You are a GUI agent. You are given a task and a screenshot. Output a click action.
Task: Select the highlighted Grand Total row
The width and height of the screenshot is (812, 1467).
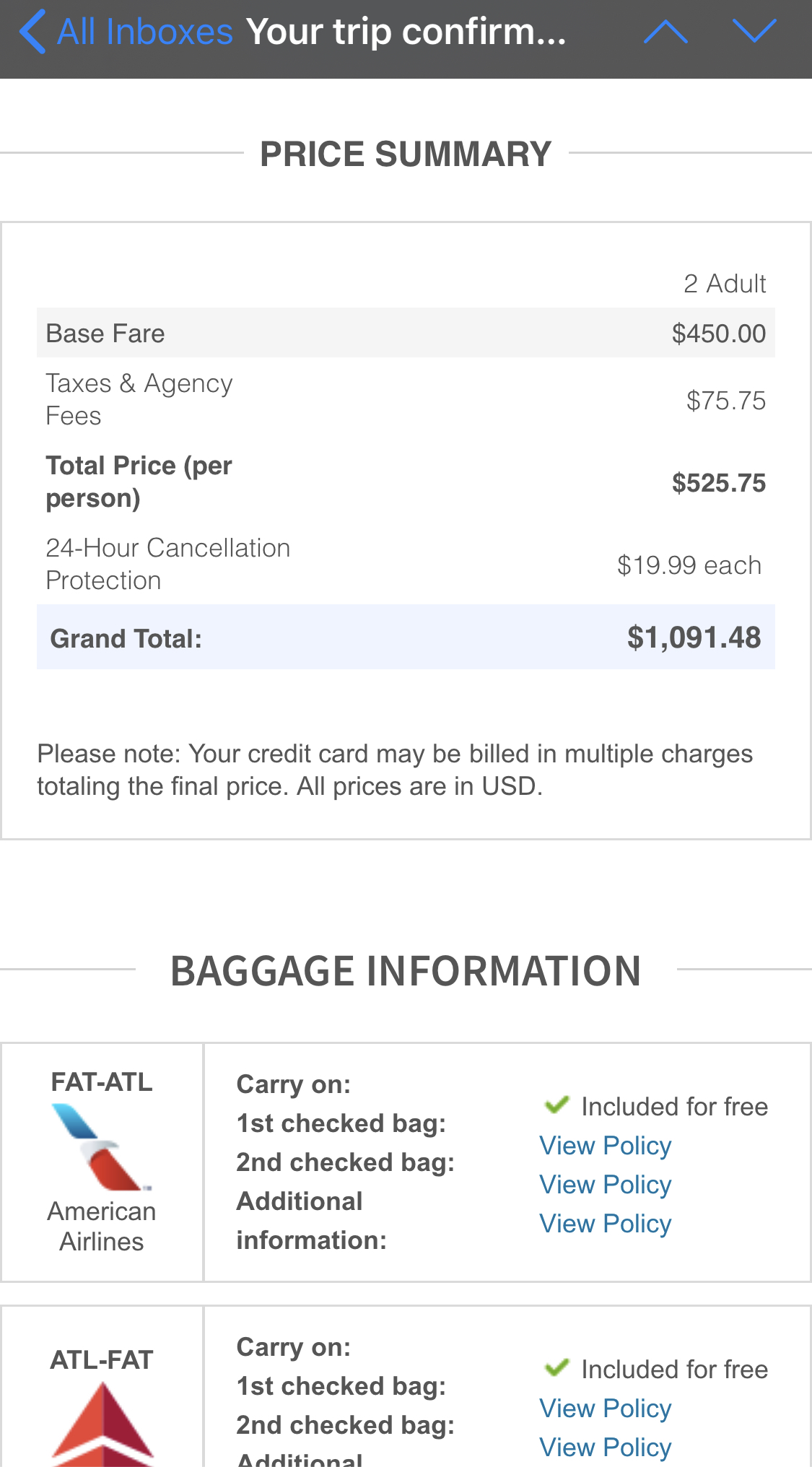pyautogui.click(x=406, y=637)
